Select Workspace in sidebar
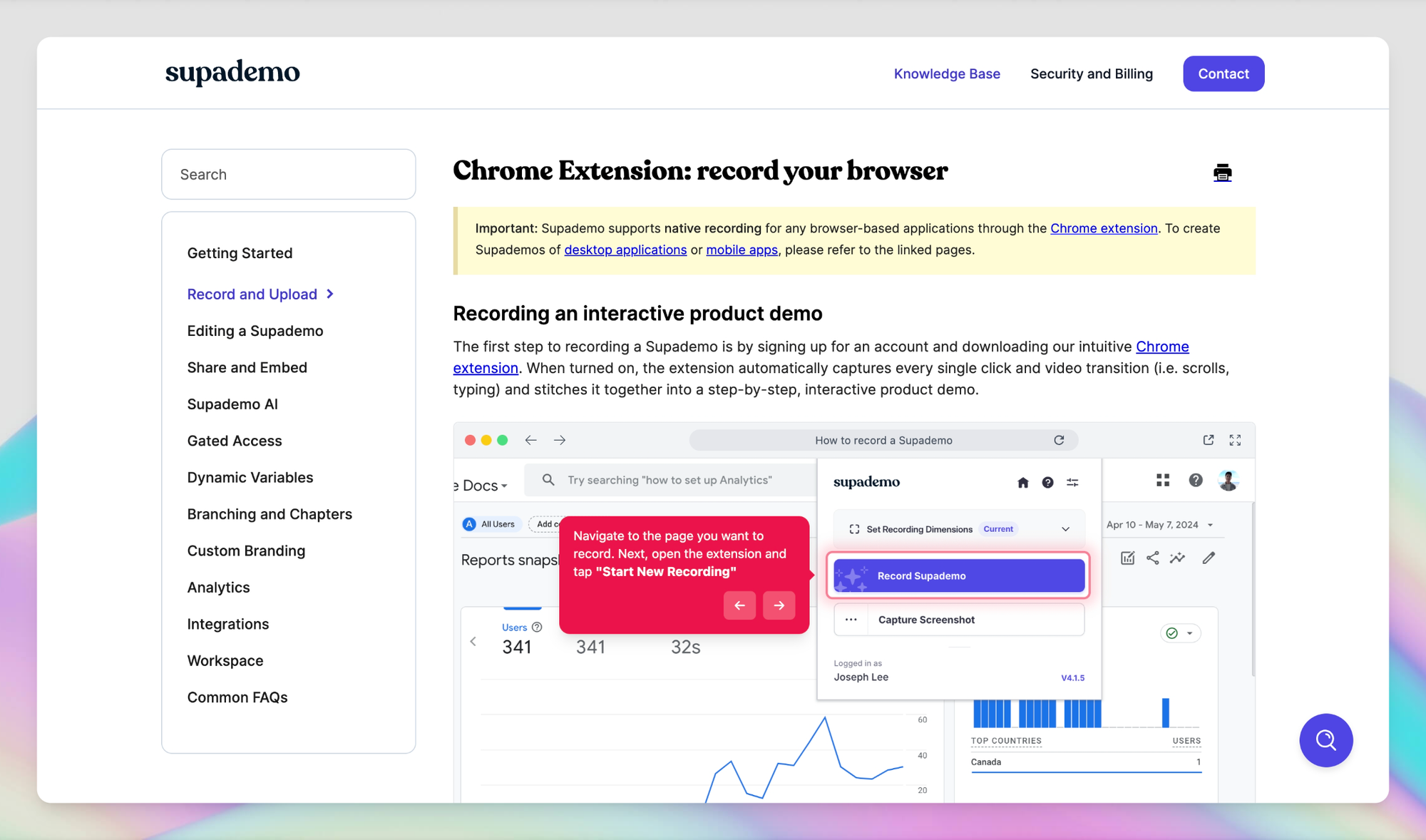The width and height of the screenshot is (1426, 840). 225,660
